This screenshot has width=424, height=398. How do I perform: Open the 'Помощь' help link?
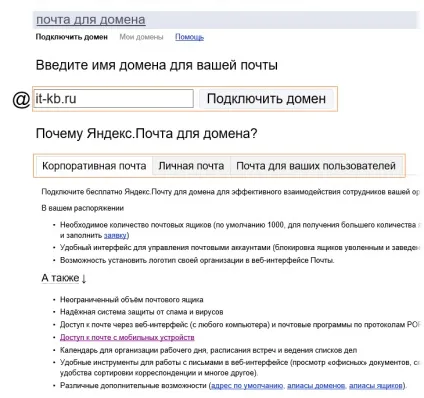click(x=189, y=37)
